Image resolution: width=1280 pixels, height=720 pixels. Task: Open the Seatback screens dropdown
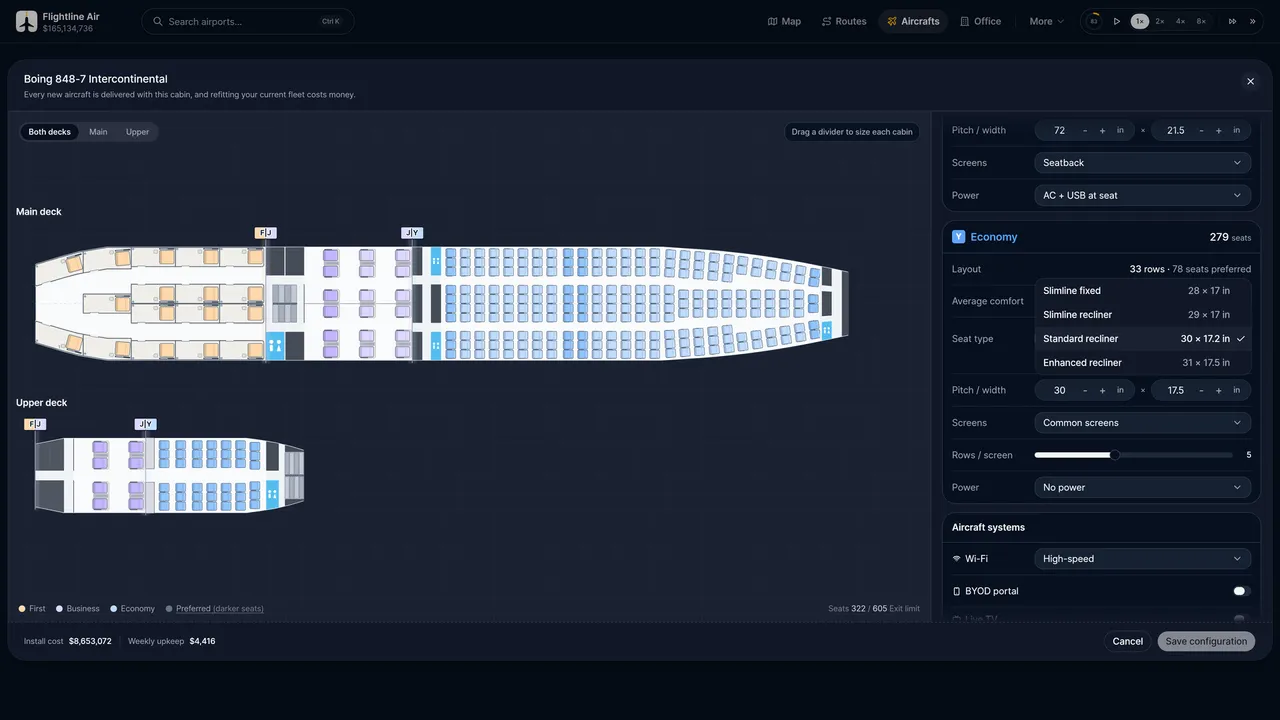click(1142, 163)
